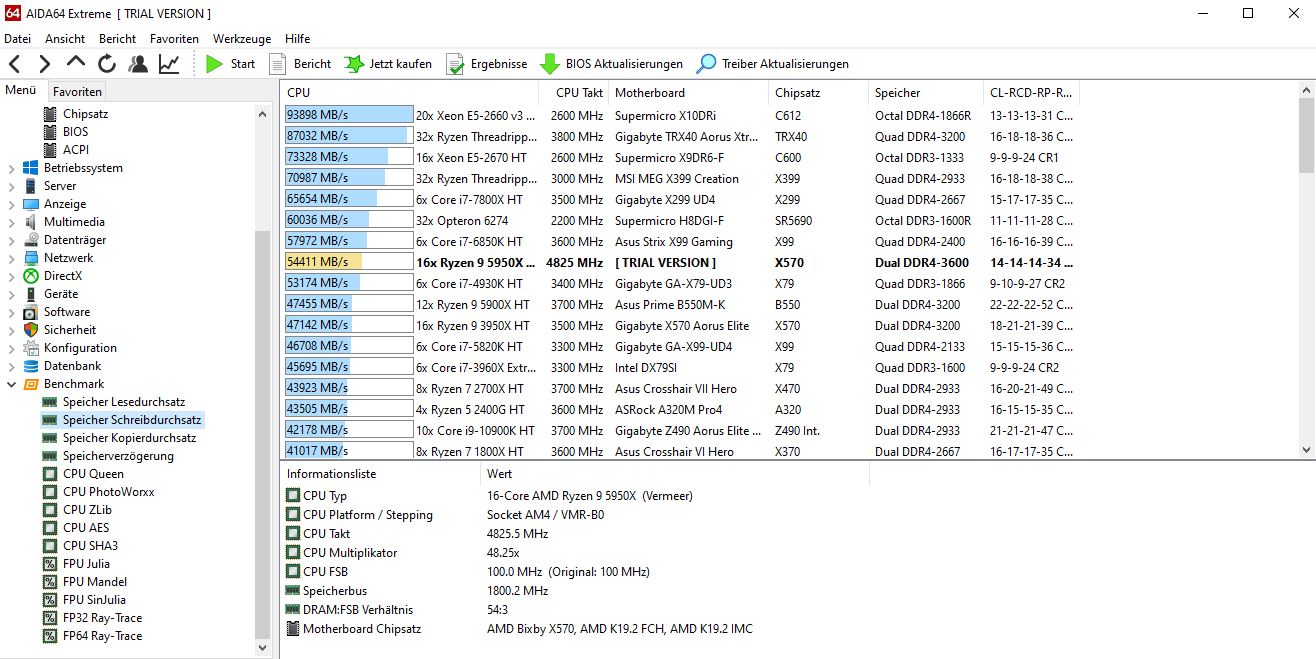The width and height of the screenshot is (1316, 659).
Task: Expand the Geräte tree node
Action: coord(12,294)
